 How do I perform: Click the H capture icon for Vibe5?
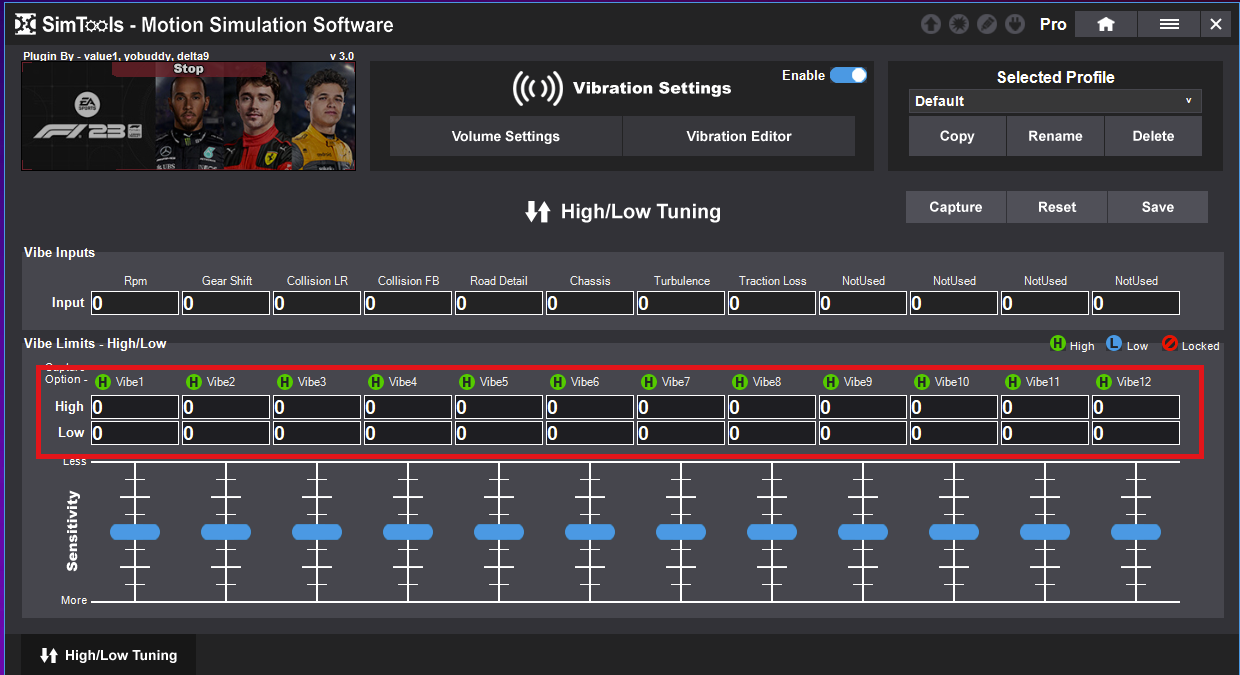(467, 381)
